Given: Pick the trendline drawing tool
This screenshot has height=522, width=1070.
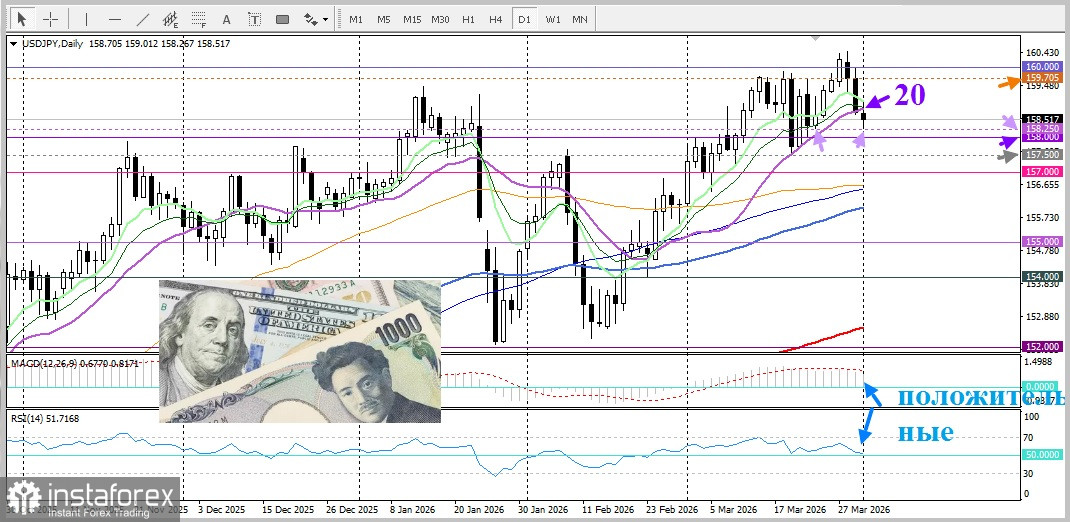Looking at the screenshot, I should pyautogui.click(x=143, y=19).
